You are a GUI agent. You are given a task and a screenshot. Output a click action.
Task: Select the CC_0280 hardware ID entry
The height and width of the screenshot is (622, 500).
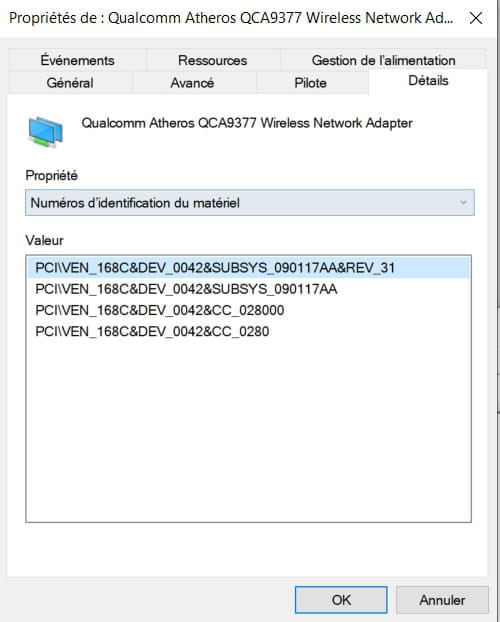click(249, 331)
